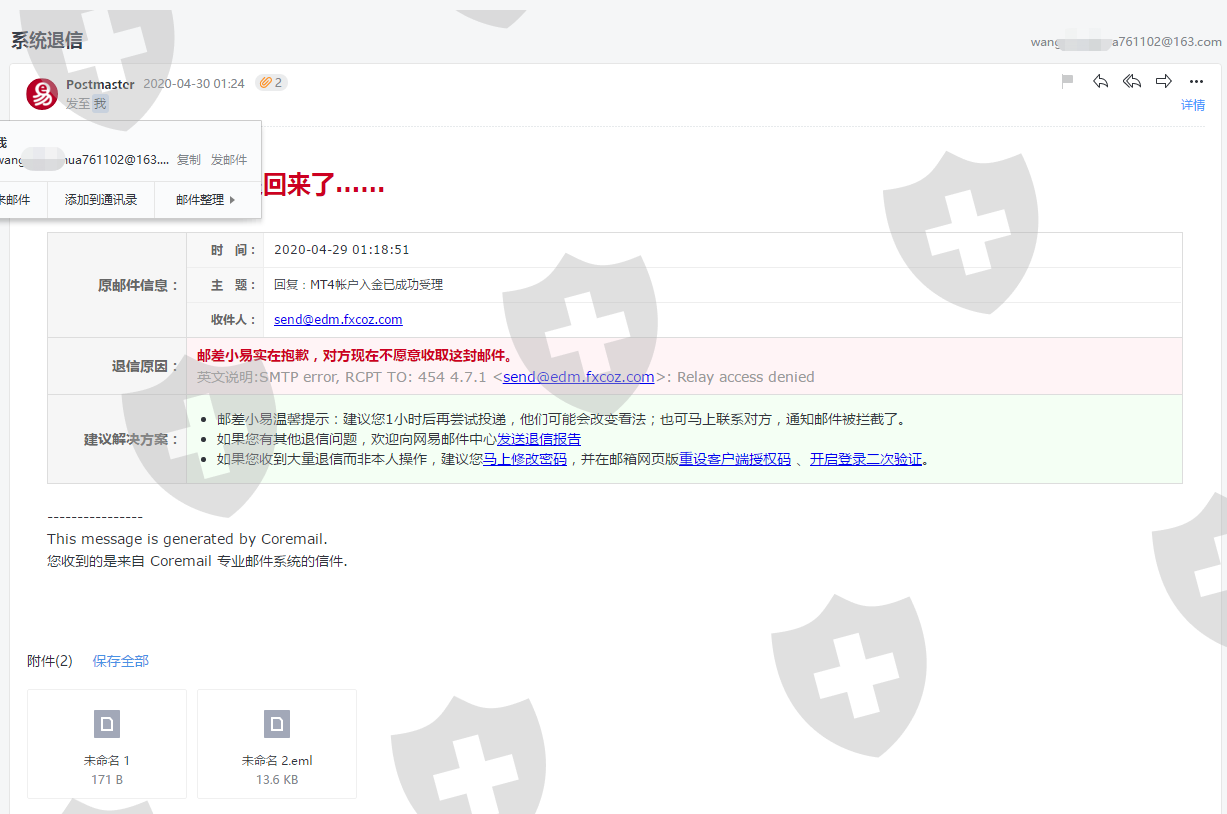Image resolution: width=1227 pixels, height=814 pixels.
Task: Select 添加到通讯录 in the popup
Action: [101, 200]
